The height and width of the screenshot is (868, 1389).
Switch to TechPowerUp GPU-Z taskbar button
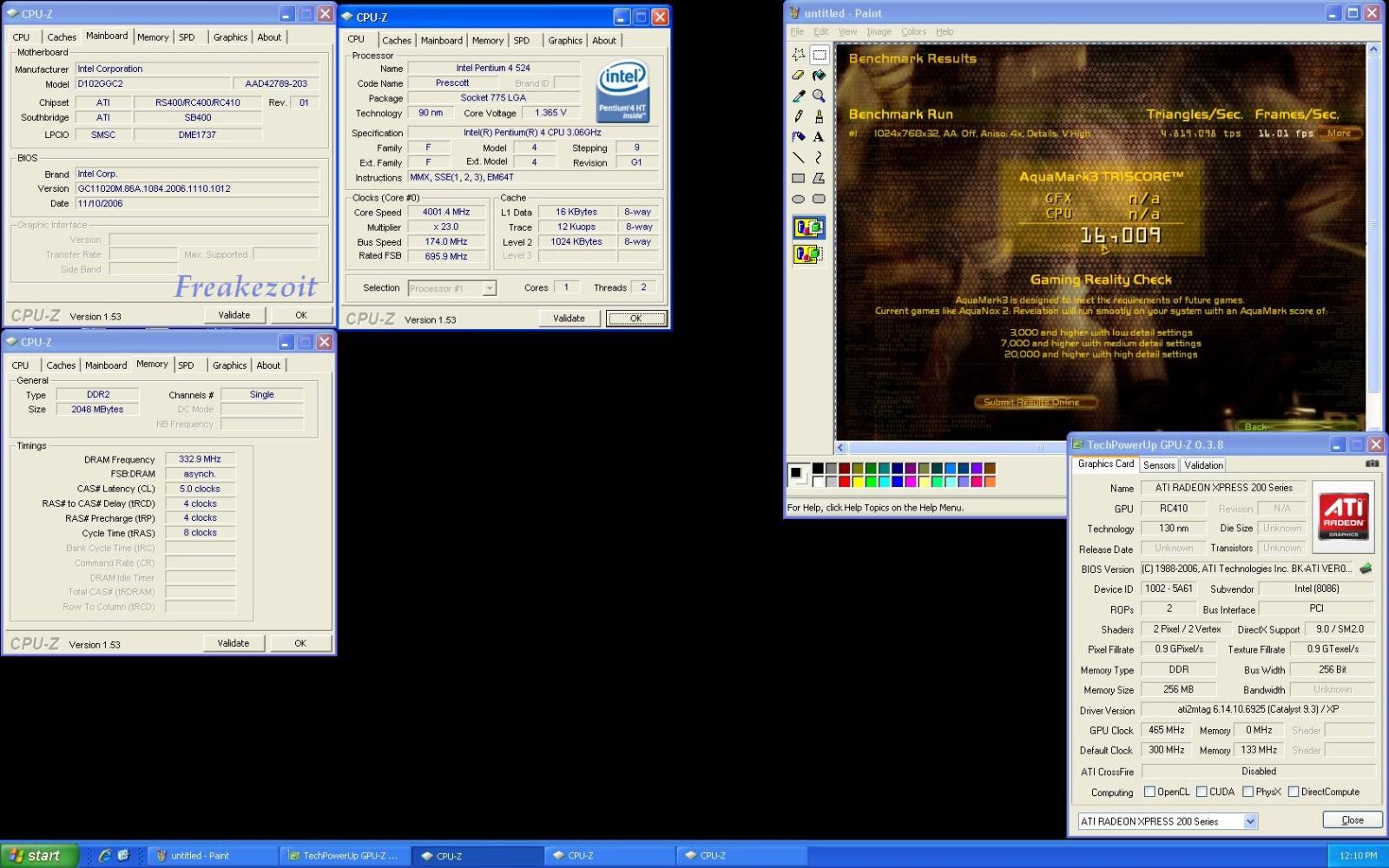346,856
